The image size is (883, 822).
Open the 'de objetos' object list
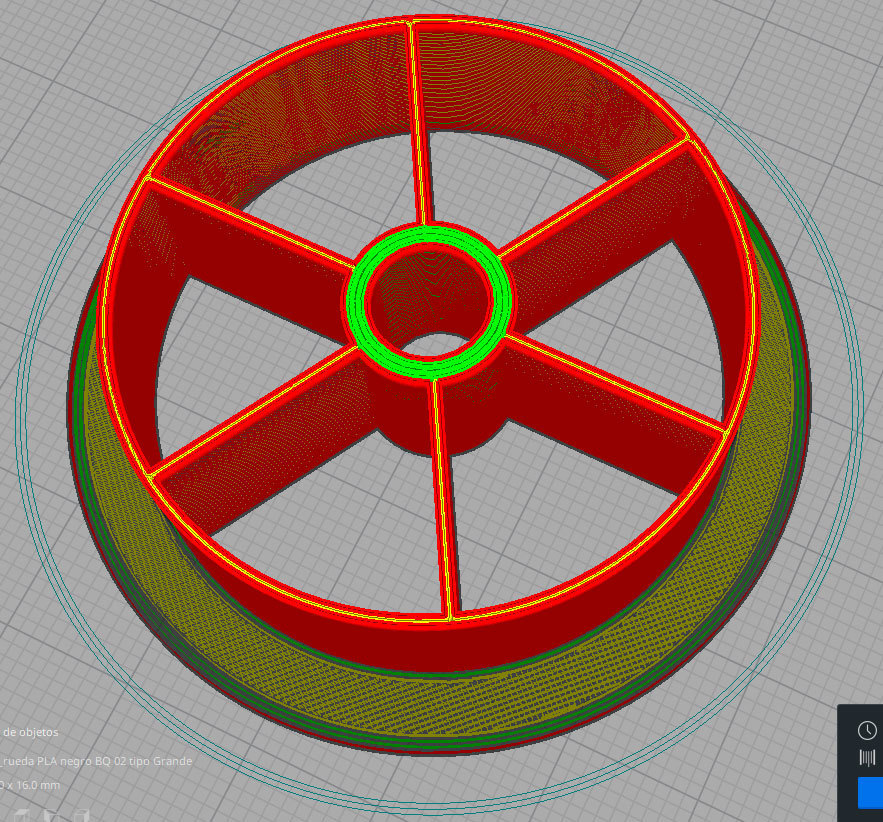pyautogui.click(x=29, y=732)
